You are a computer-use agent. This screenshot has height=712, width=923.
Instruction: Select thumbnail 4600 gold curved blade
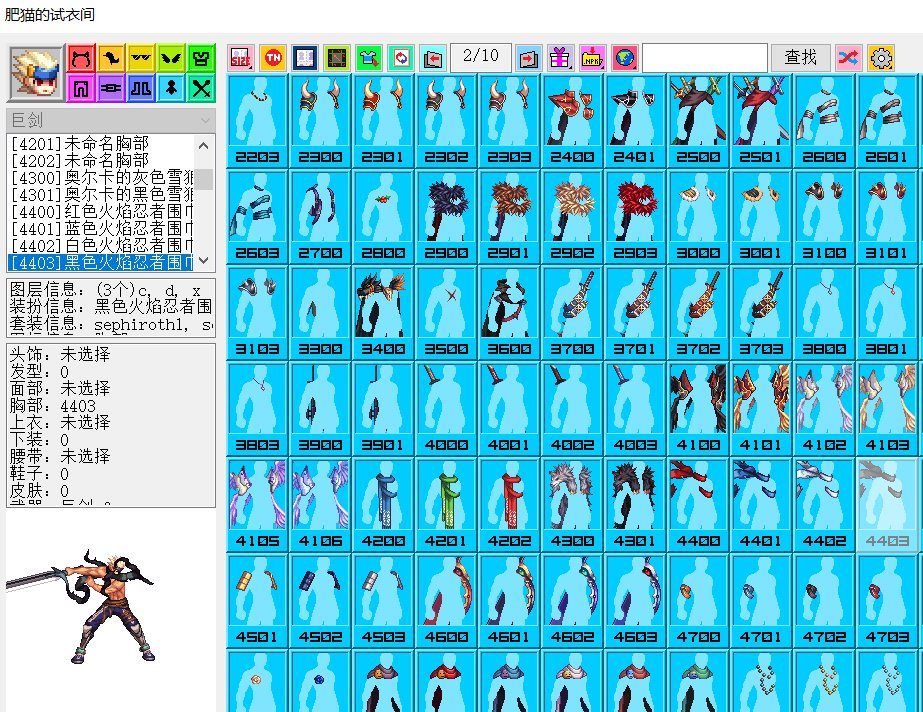[x=446, y=600]
